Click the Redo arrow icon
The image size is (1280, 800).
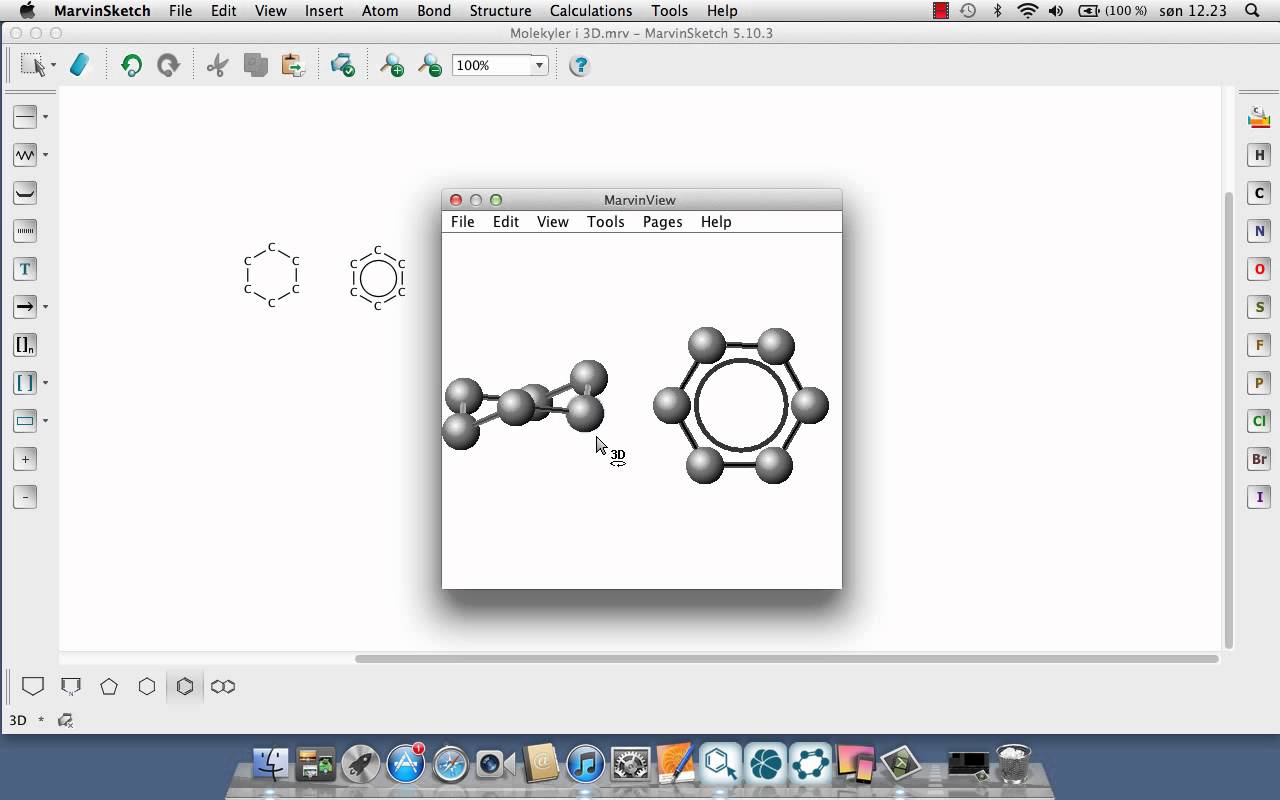(x=168, y=66)
